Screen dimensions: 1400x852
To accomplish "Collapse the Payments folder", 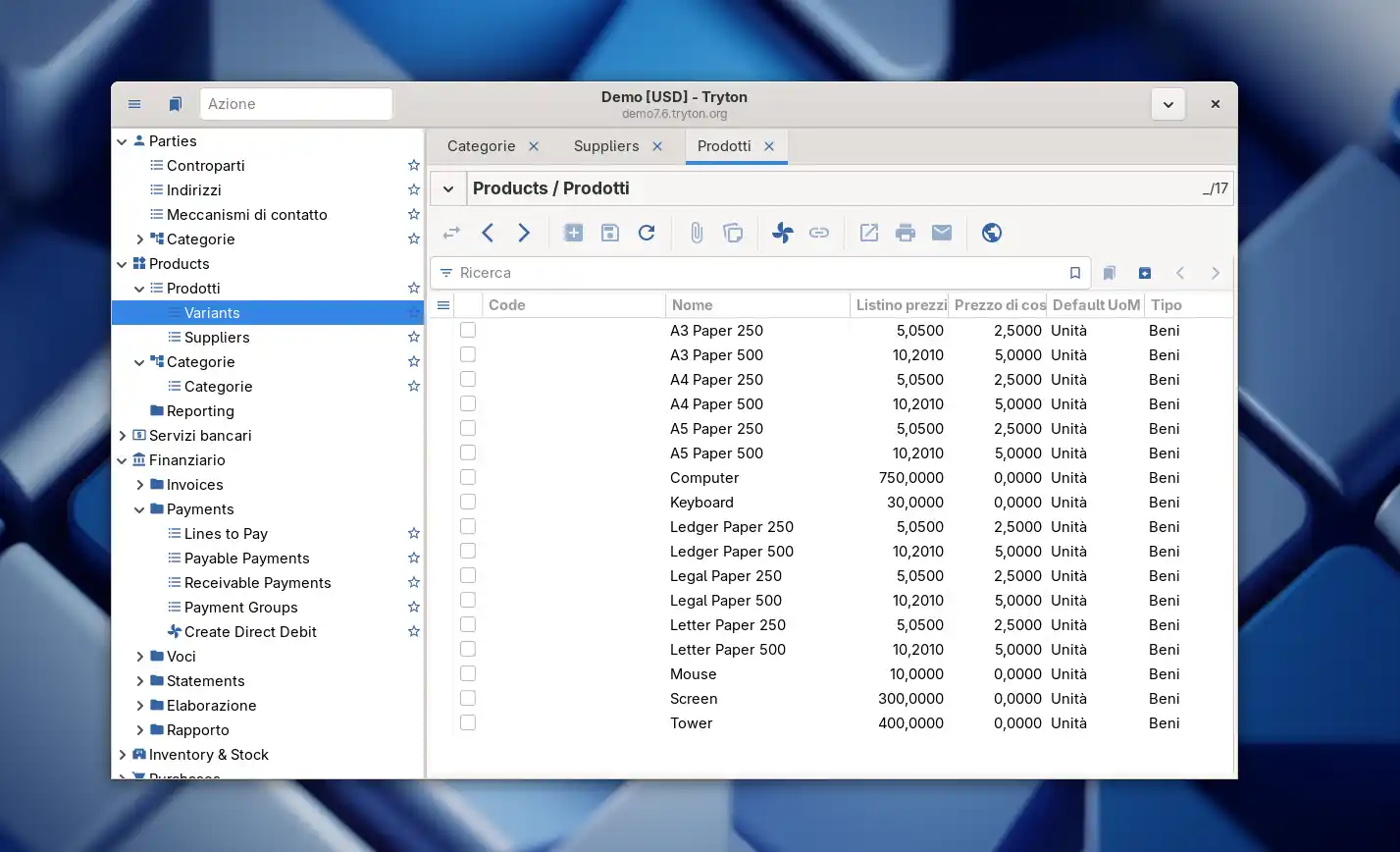I will pyautogui.click(x=139, y=509).
